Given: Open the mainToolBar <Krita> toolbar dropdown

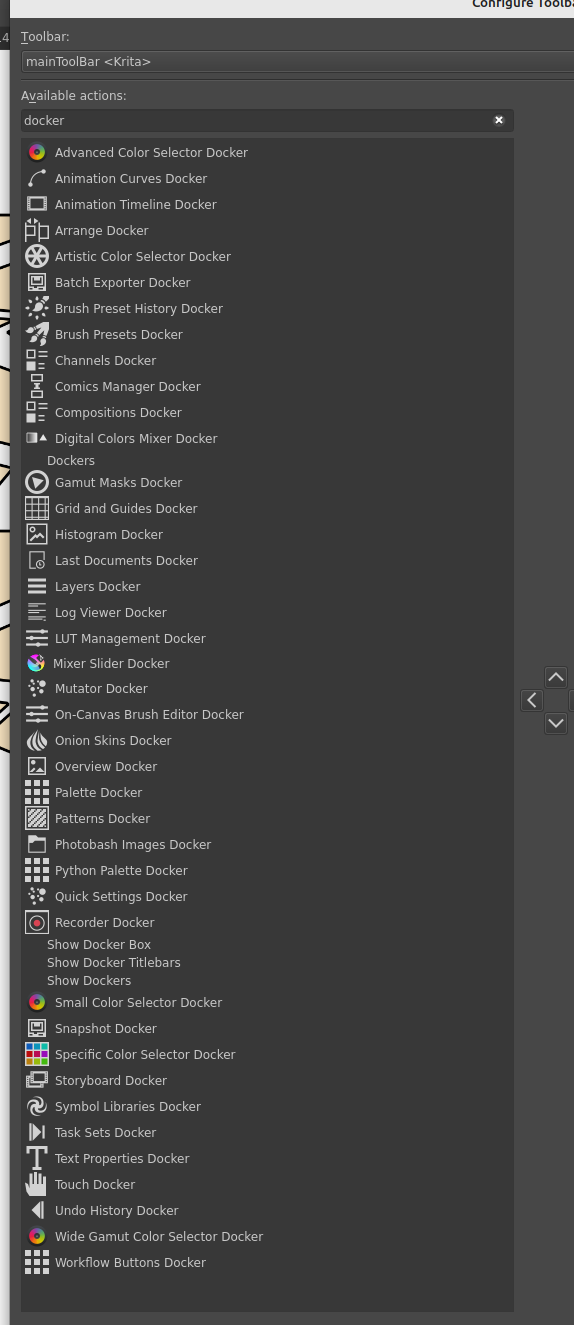Looking at the screenshot, I should (x=298, y=62).
